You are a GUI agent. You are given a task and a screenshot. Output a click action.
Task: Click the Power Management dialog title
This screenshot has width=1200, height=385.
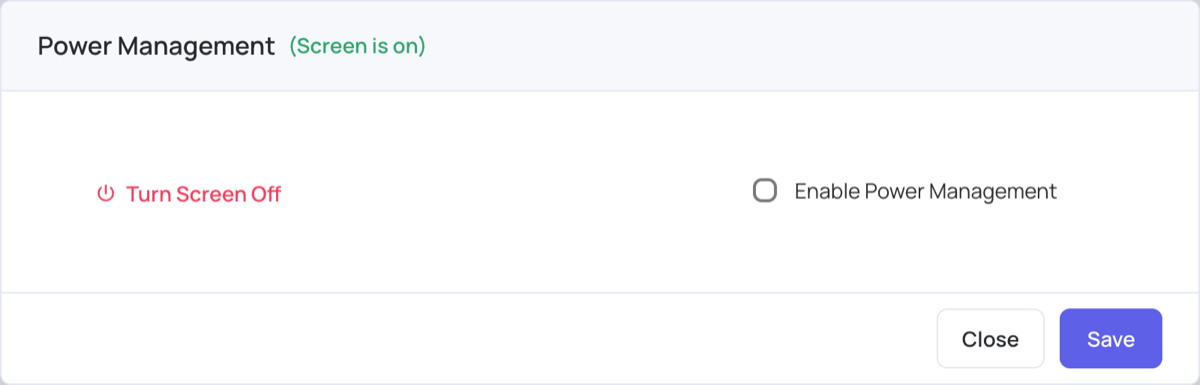pos(156,46)
